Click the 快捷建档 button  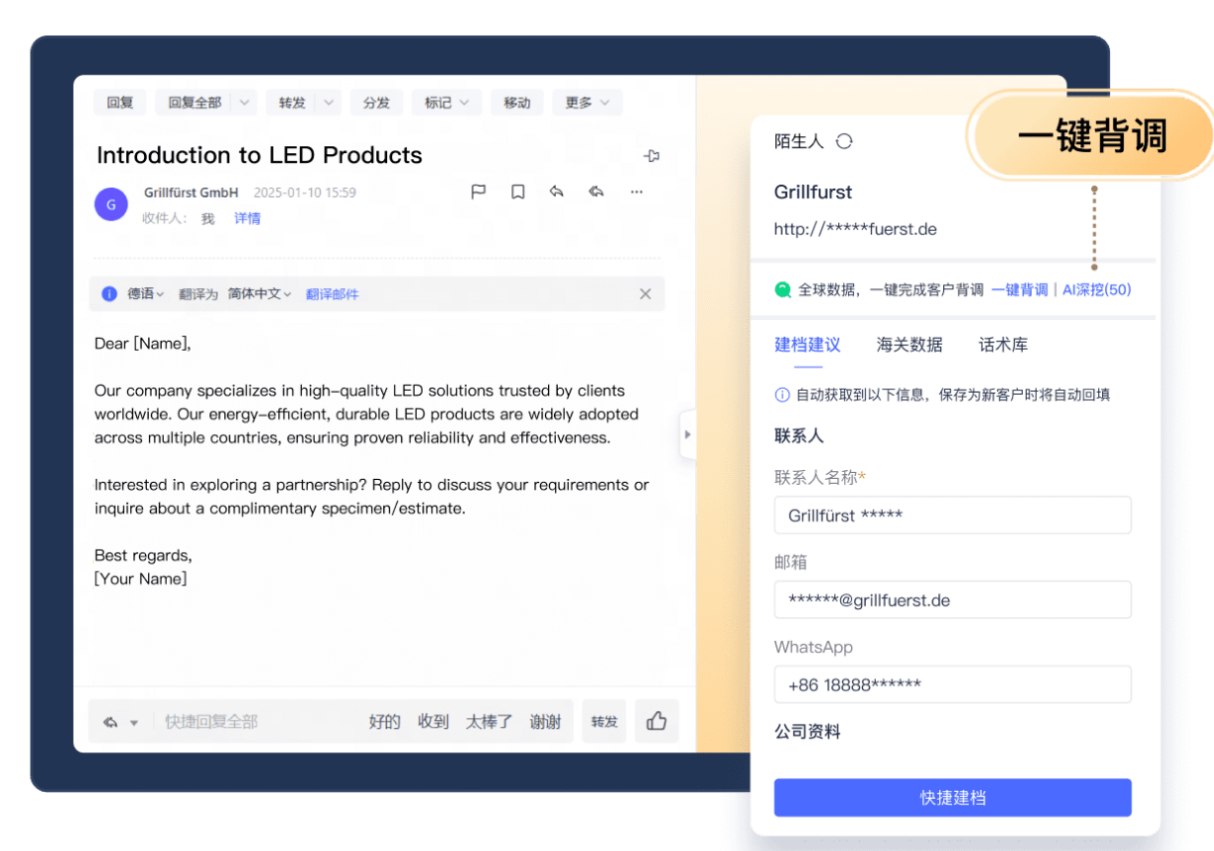[x=953, y=798]
